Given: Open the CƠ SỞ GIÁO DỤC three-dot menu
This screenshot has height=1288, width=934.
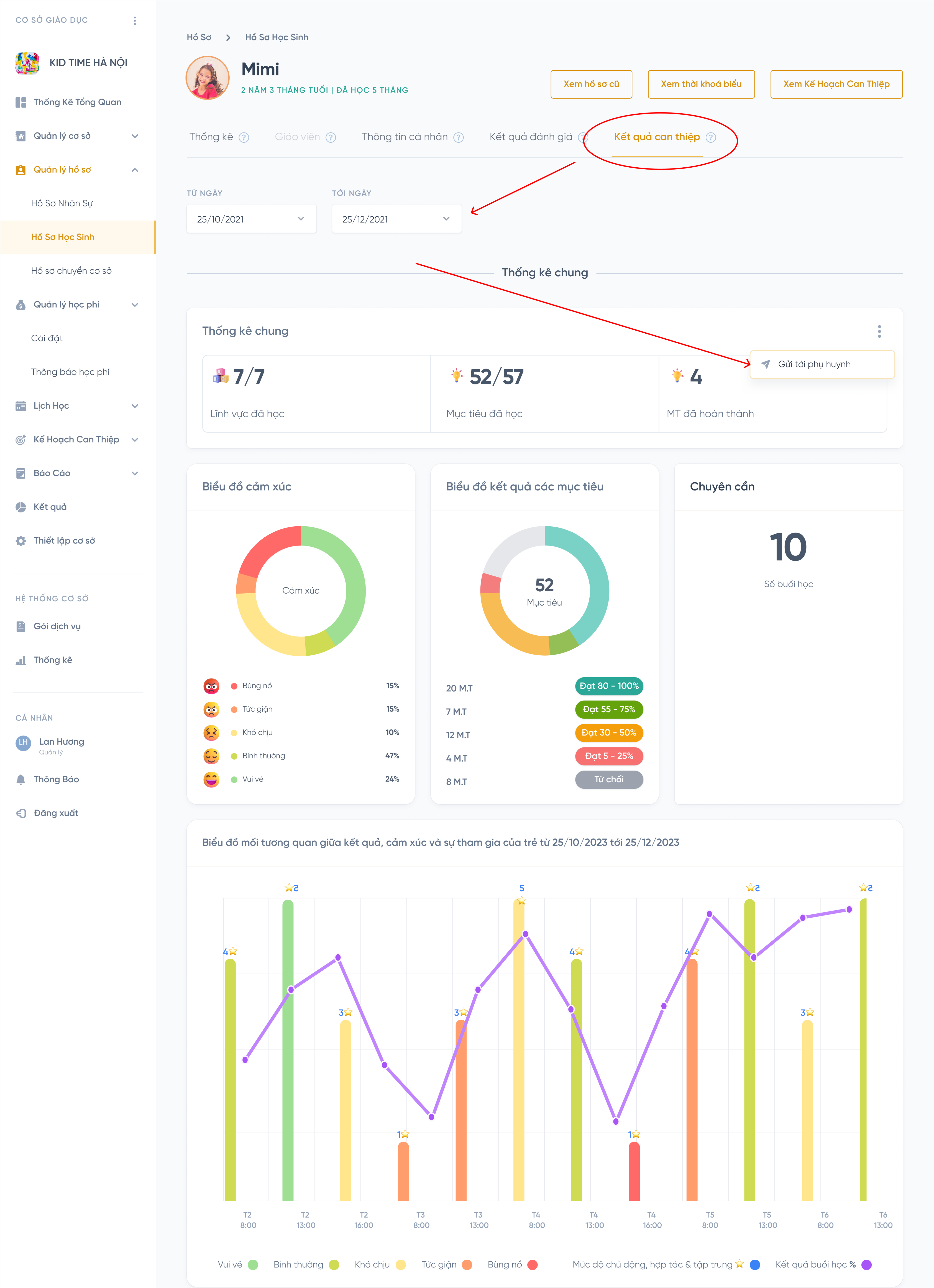Looking at the screenshot, I should pyautogui.click(x=134, y=20).
